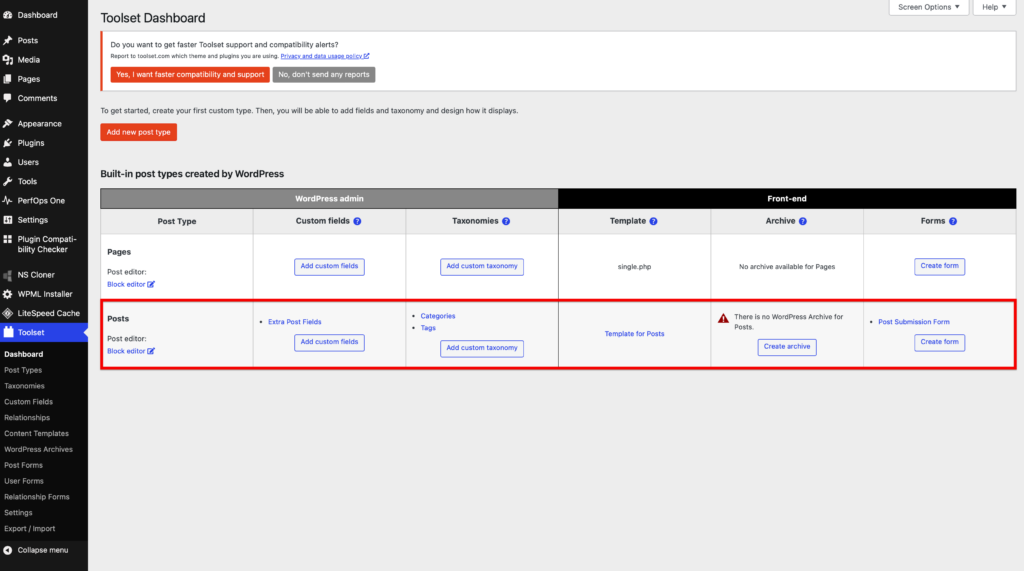This screenshot has height=571, width=1024.
Task: Click help icon next to Custom fields
Action: coord(357,221)
